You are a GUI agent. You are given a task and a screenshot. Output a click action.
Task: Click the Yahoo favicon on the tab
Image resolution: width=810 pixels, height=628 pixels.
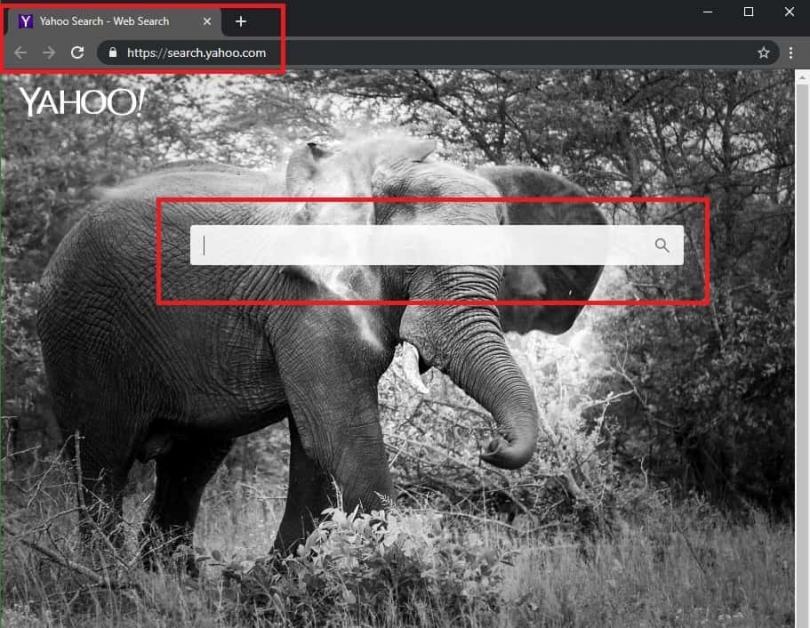click(25, 22)
